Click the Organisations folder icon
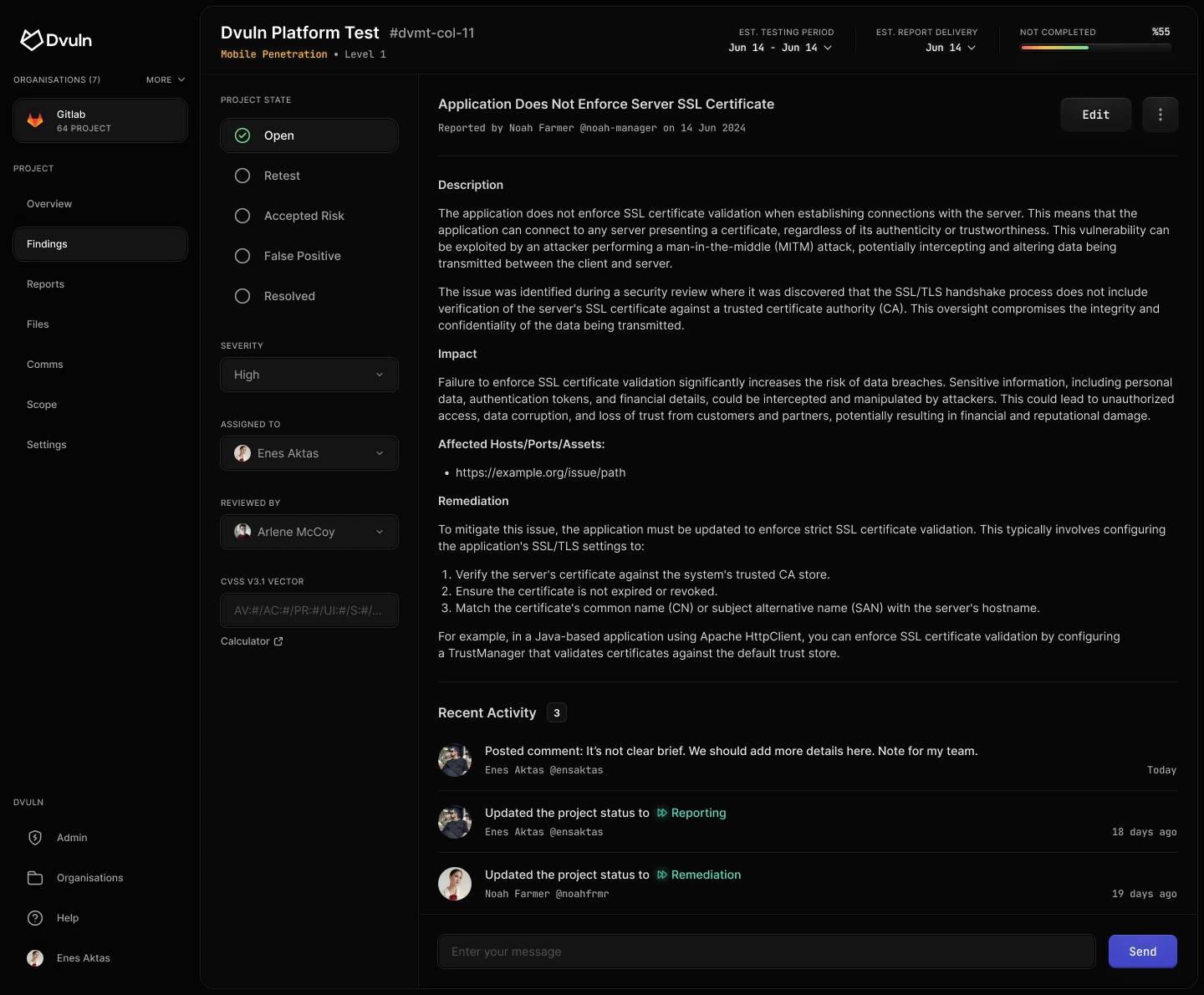The width and height of the screenshot is (1204, 995). click(35, 878)
